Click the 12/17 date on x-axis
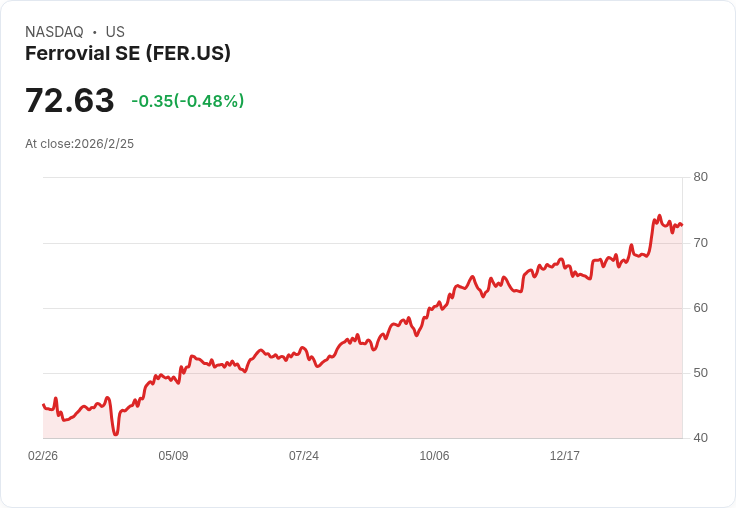The height and width of the screenshot is (508, 736). point(565,456)
